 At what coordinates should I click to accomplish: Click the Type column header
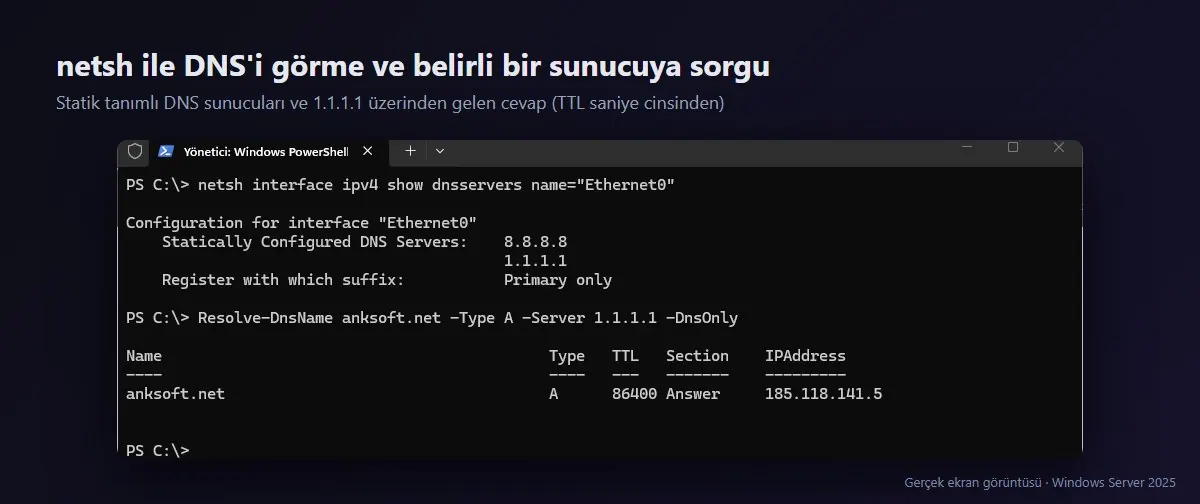(x=567, y=356)
